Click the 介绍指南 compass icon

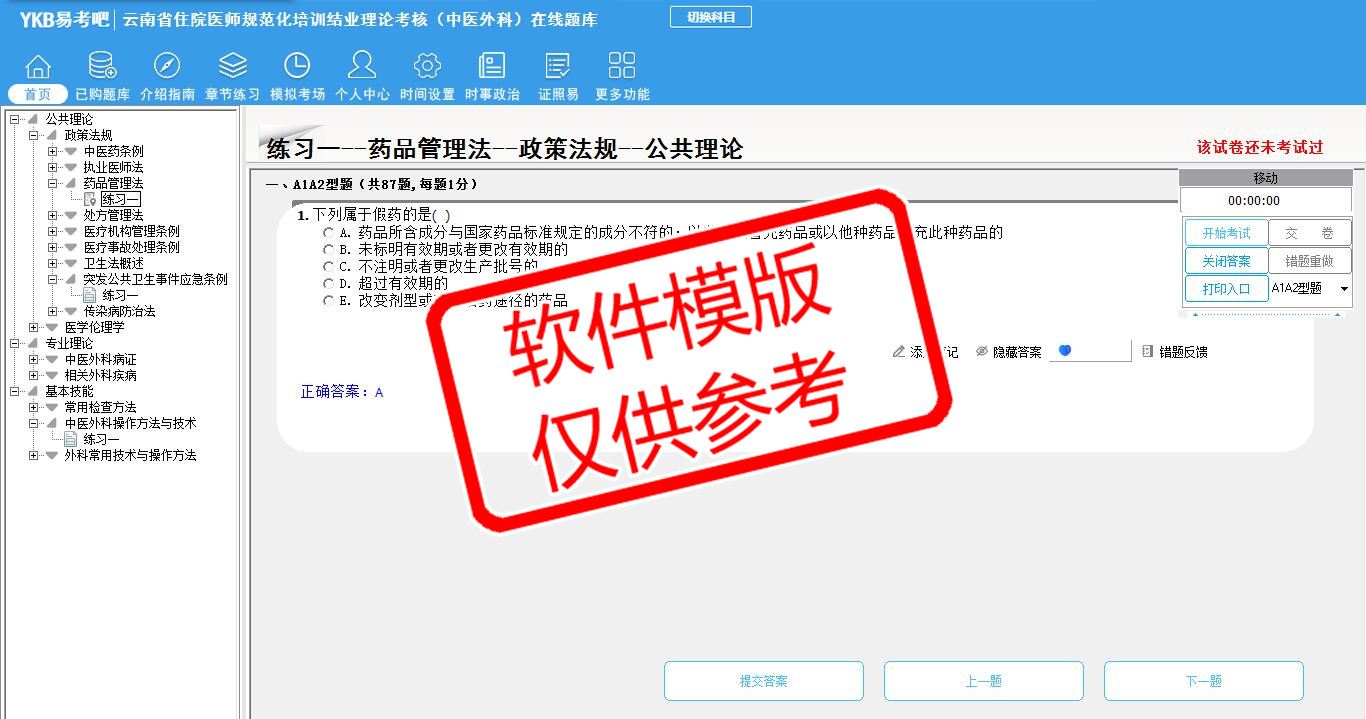coord(167,67)
